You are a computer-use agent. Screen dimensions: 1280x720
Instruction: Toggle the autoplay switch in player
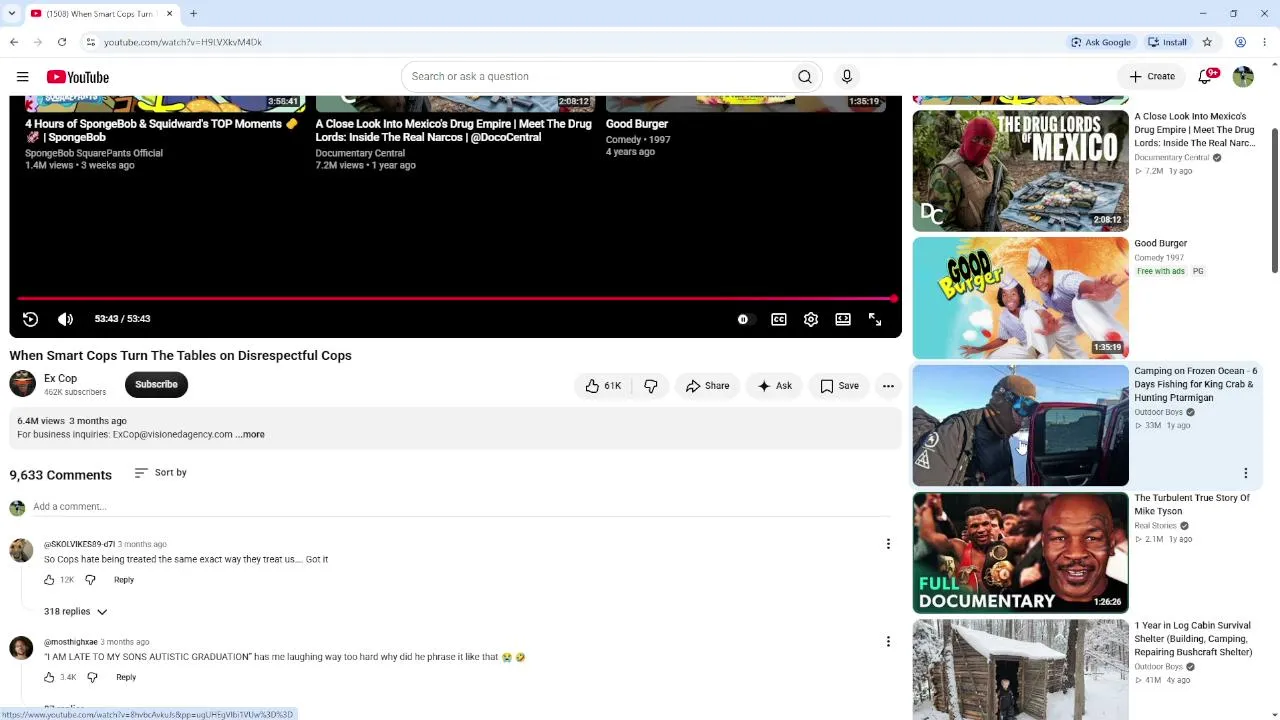[744, 319]
